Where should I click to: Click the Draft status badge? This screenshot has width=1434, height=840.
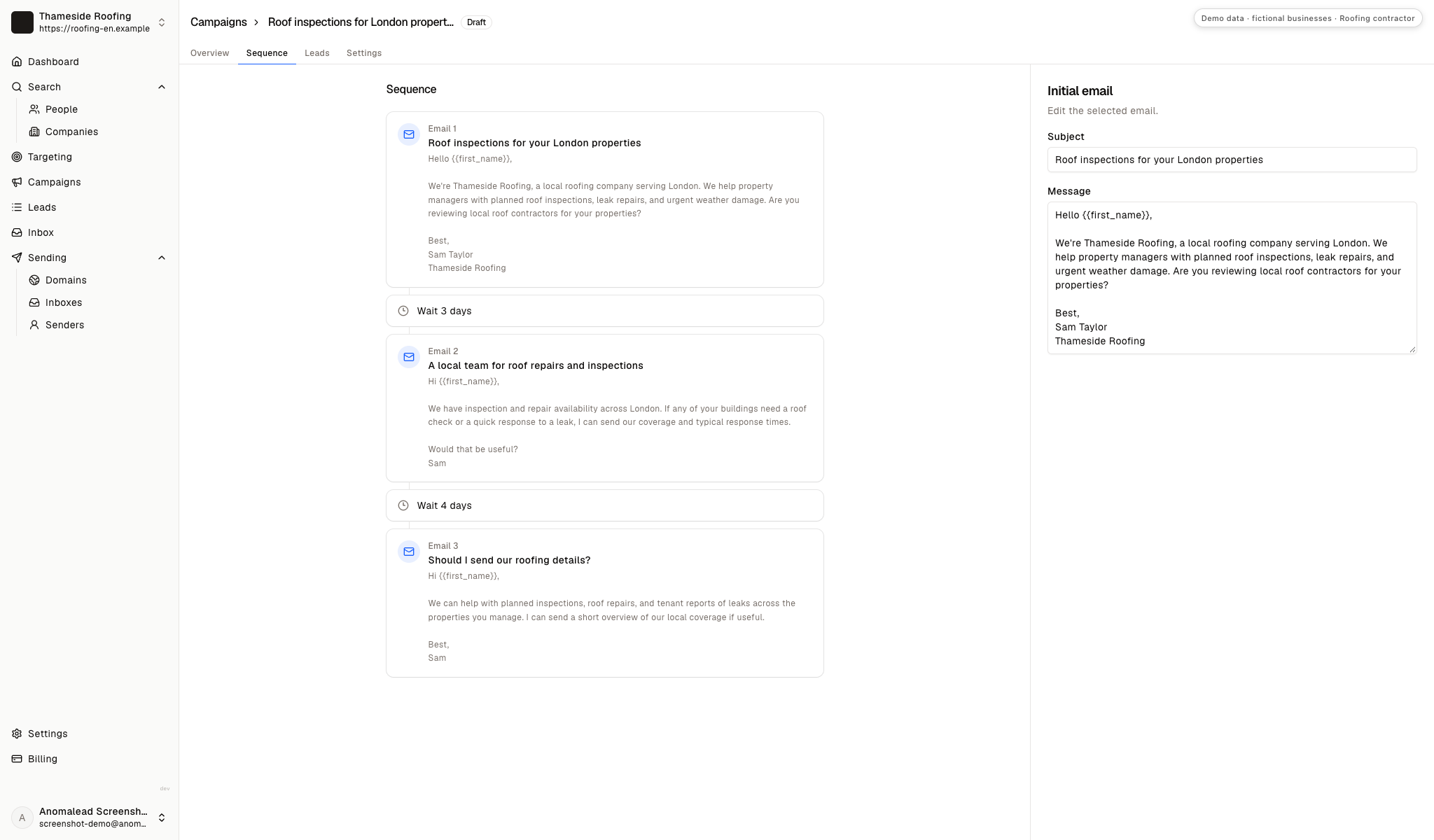tap(476, 22)
